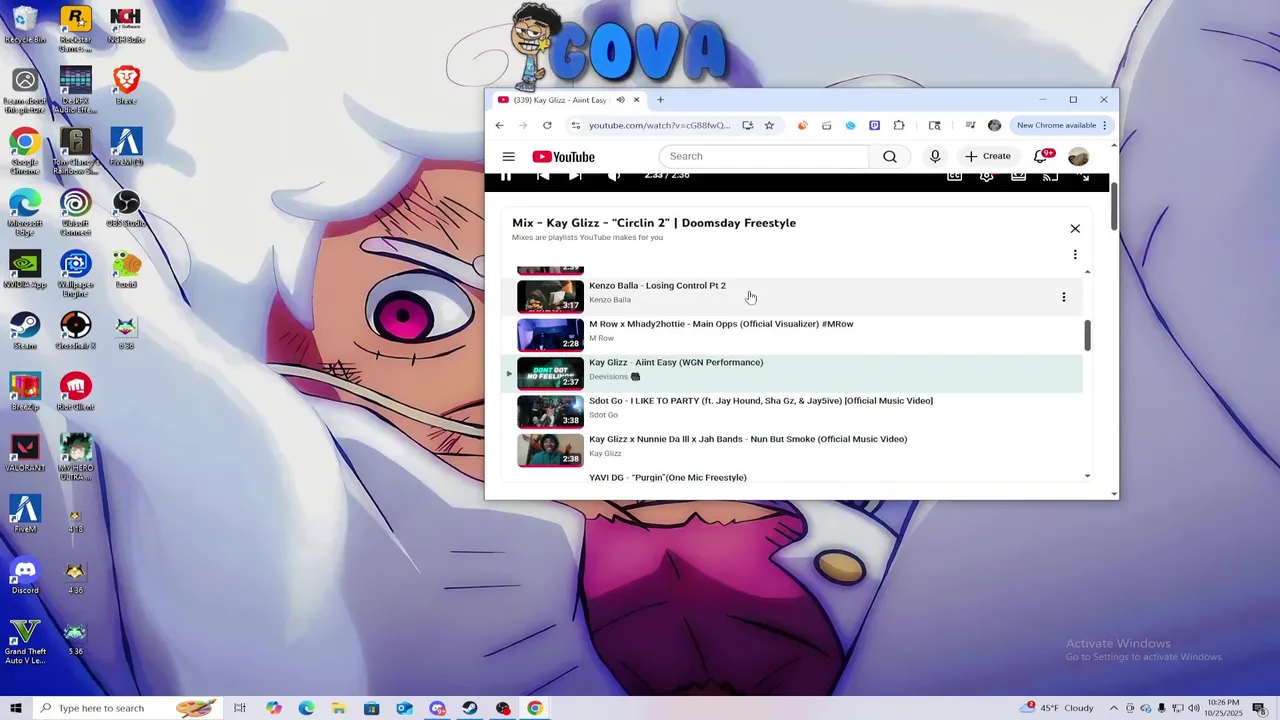Click New Chrome available update button

[x=1062, y=125]
